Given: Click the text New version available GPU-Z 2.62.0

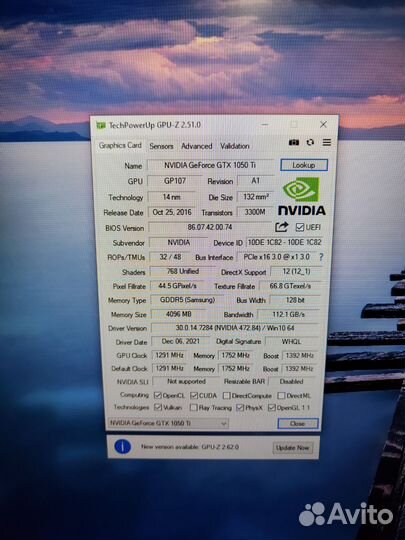Looking at the screenshot, I should pyautogui.click(x=190, y=447).
